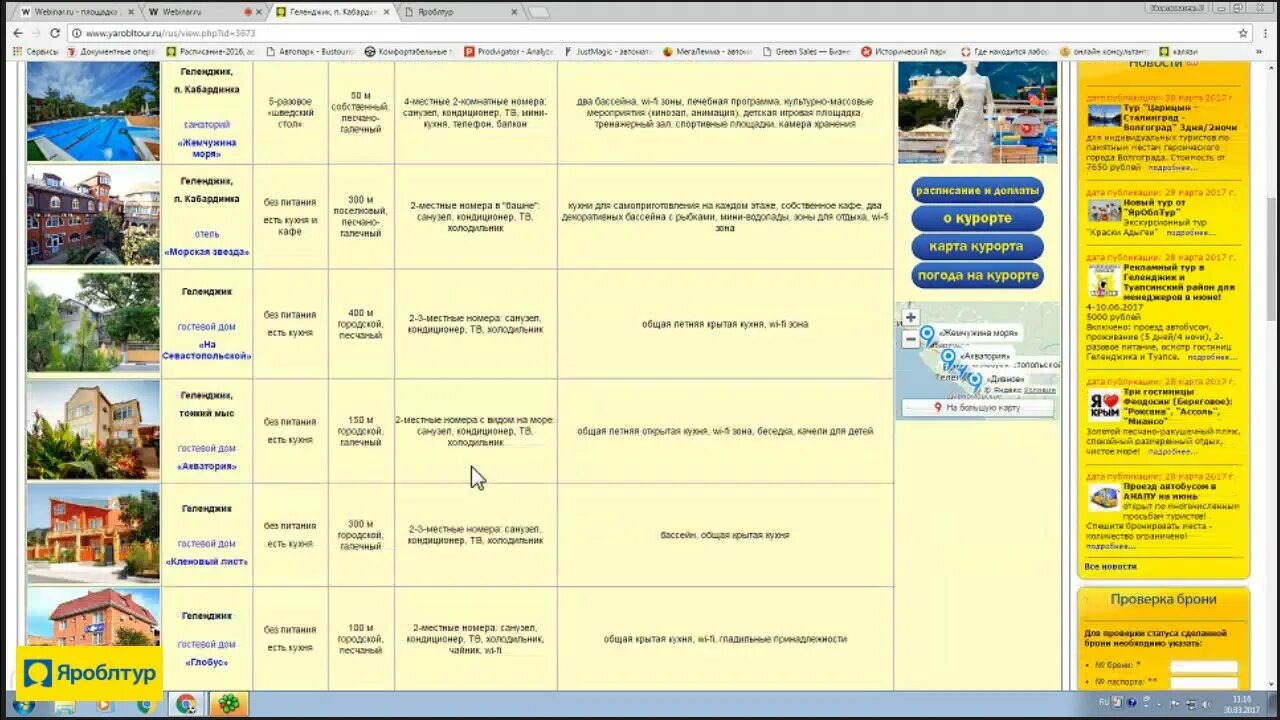Open news Рекламный тур в Геленджик
The height and width of the screenshot is (720, 1280).
[1178, 282]
